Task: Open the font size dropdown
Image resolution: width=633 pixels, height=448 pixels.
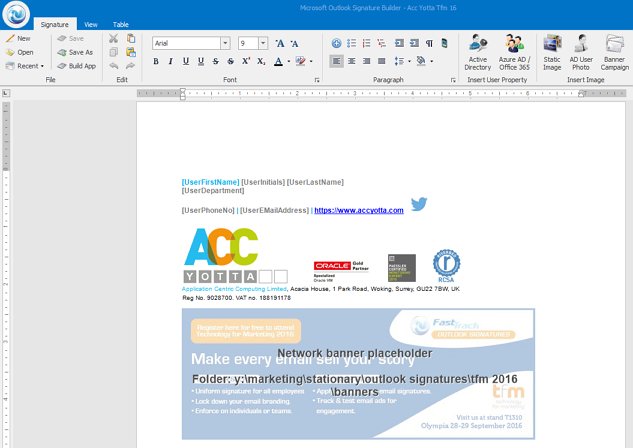Action: coord(263,43)
